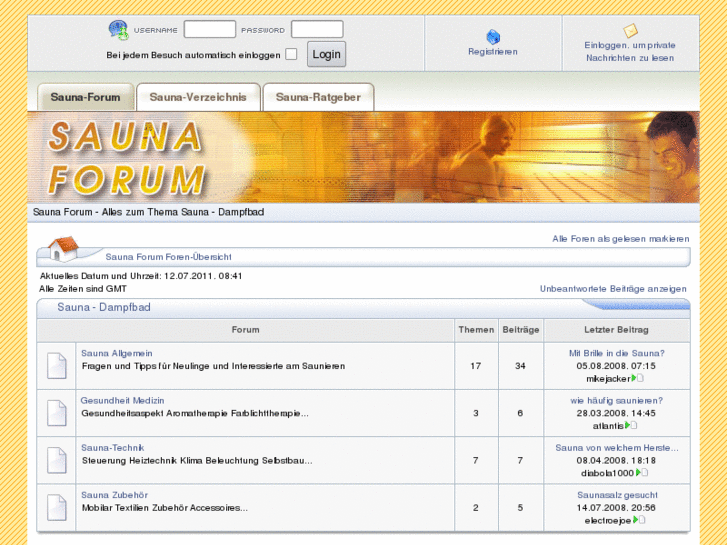Focus the Password input field

coord(317,30)
